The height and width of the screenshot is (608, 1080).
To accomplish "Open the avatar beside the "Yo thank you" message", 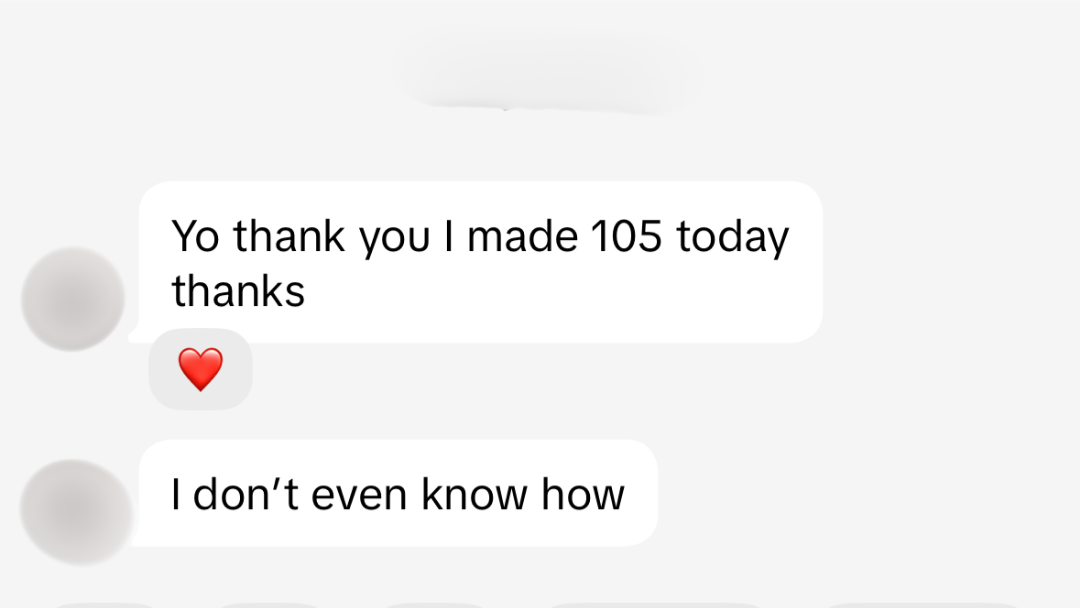I will 73,299.
